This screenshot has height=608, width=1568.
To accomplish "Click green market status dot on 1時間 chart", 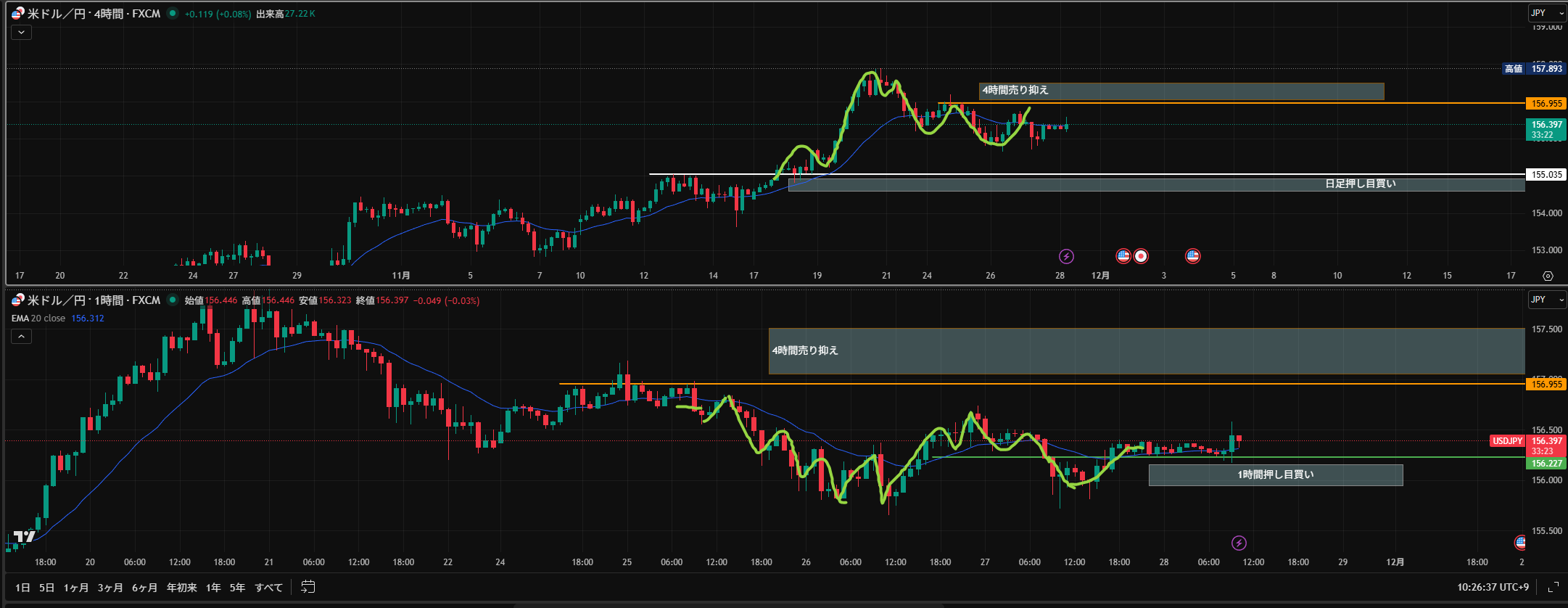I will [173, 300].
